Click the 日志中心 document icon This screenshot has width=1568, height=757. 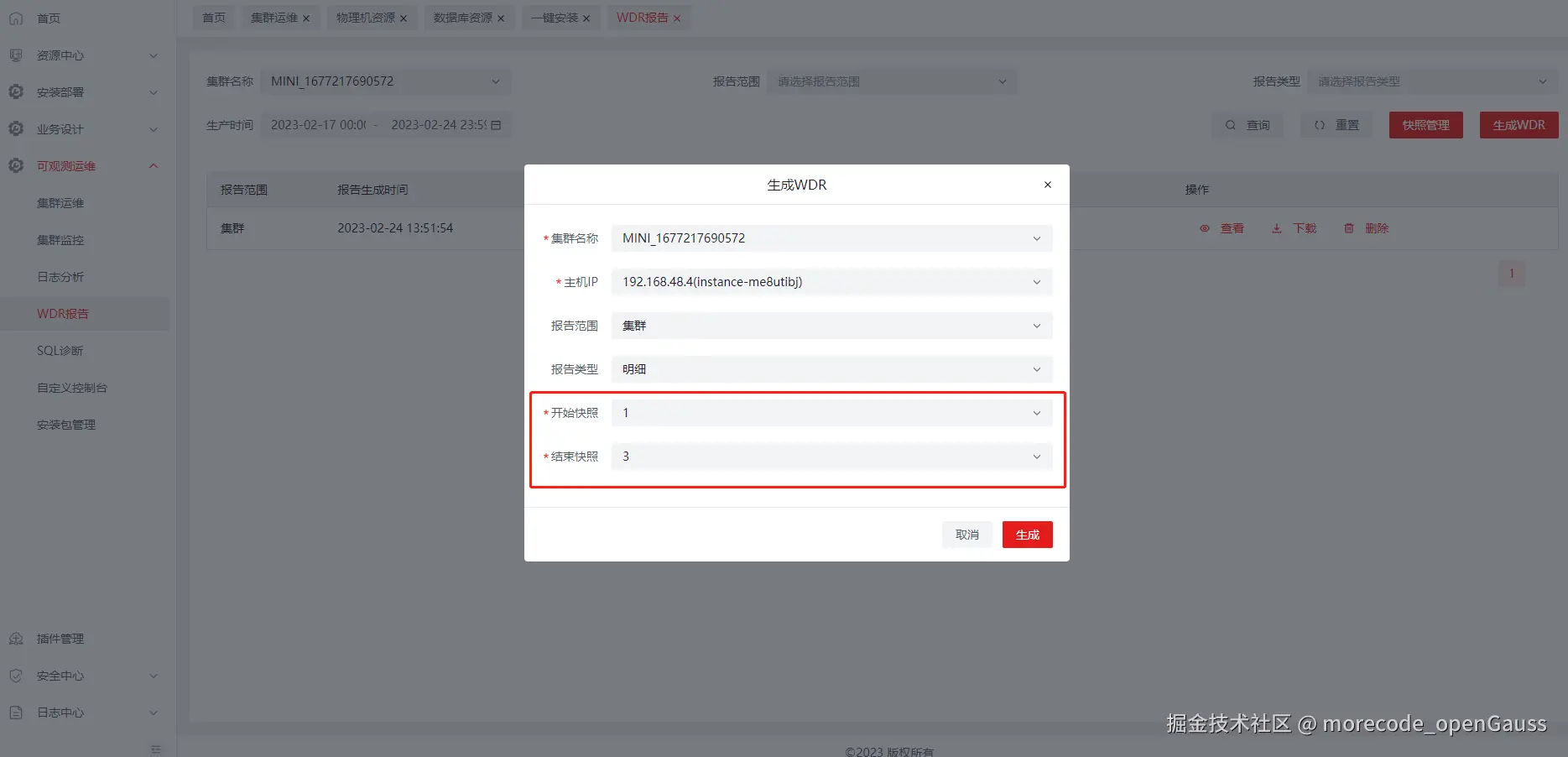click(x=16, y=713)
